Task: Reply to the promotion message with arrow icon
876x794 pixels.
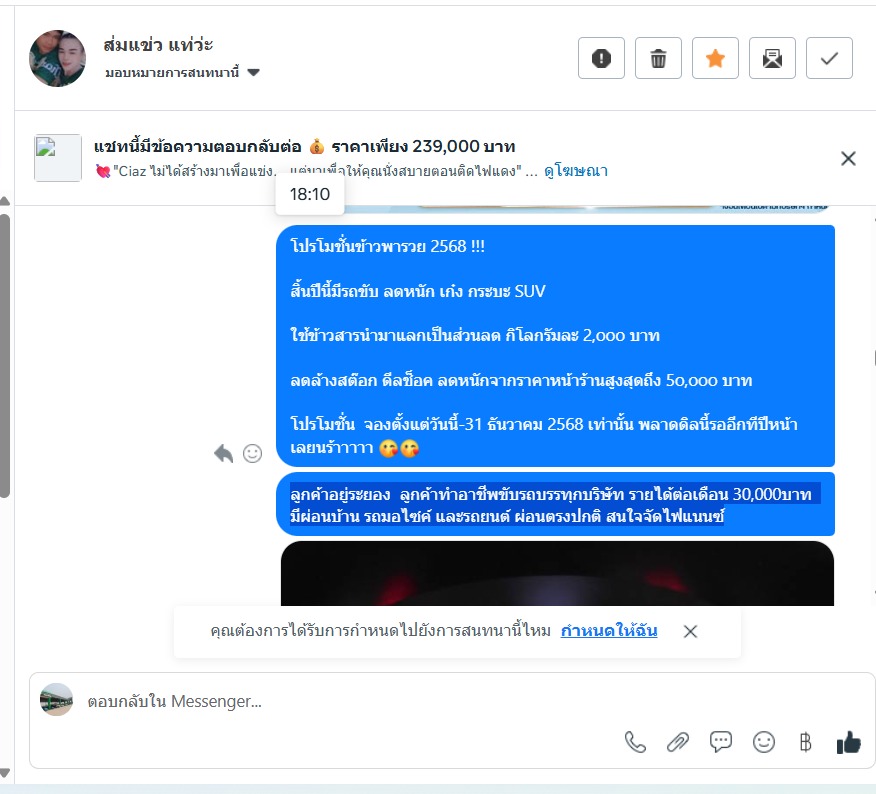Action: [223, 453]
